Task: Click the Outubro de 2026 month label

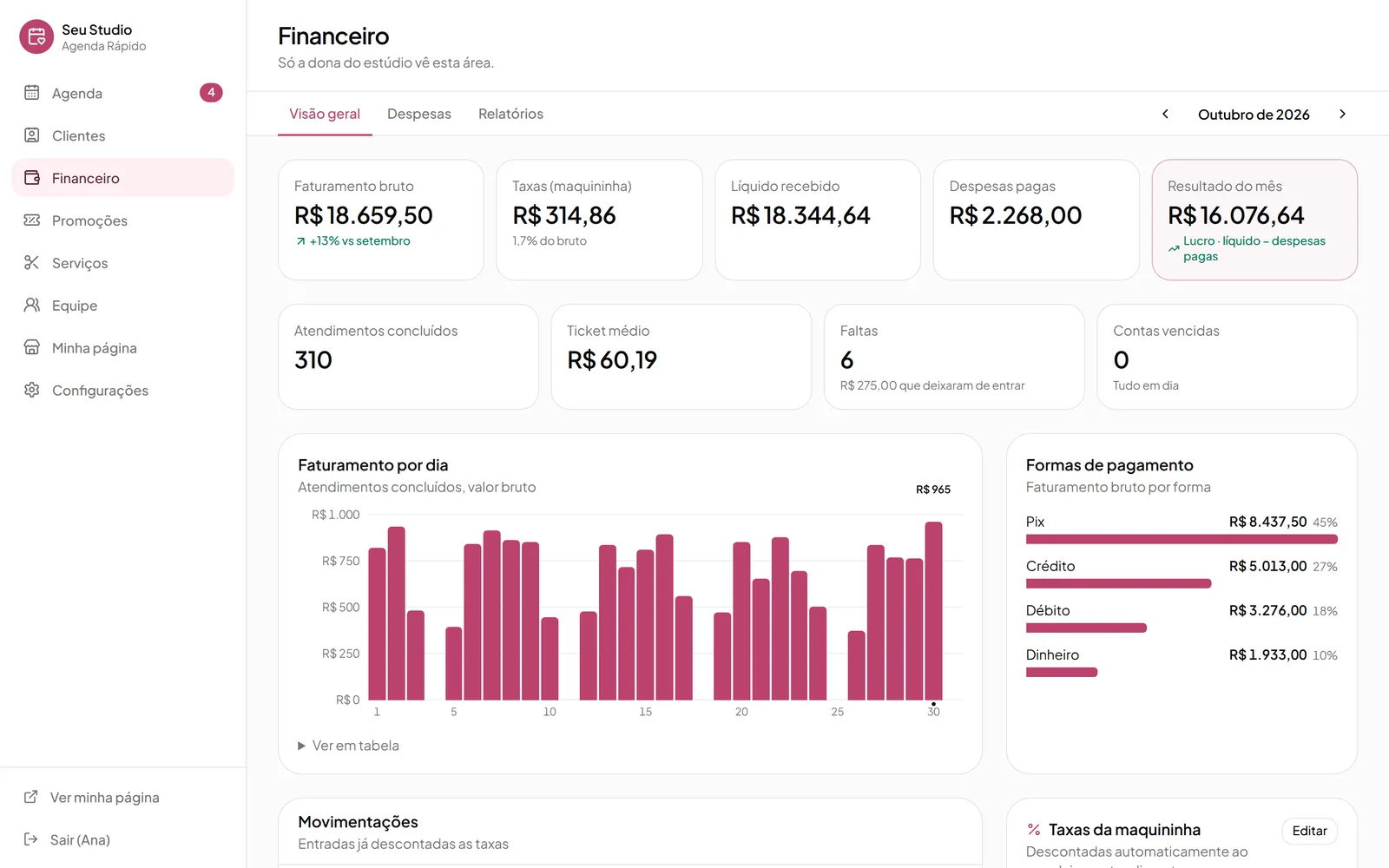Action: (1254, 115)
